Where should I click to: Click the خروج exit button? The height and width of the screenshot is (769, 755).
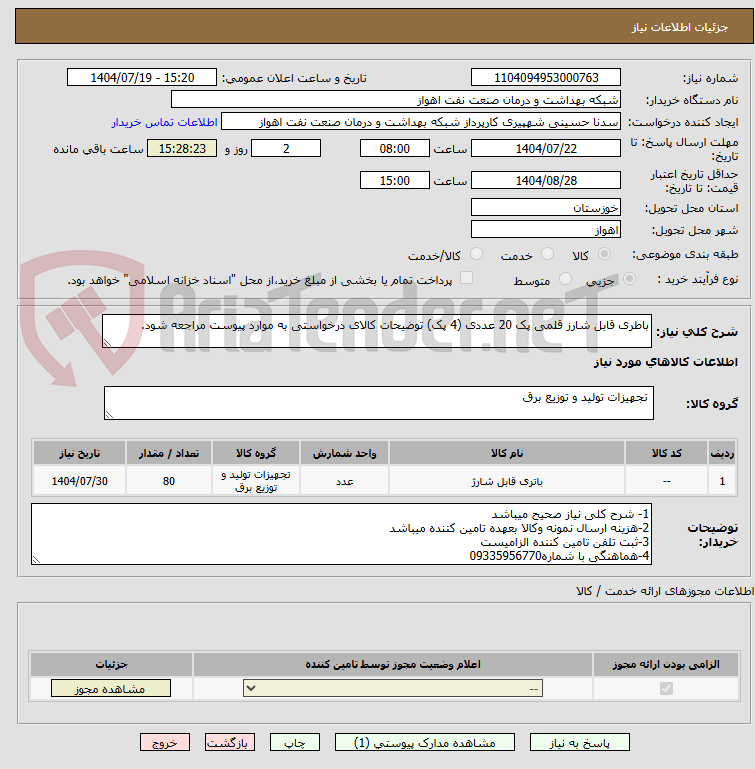165,743
